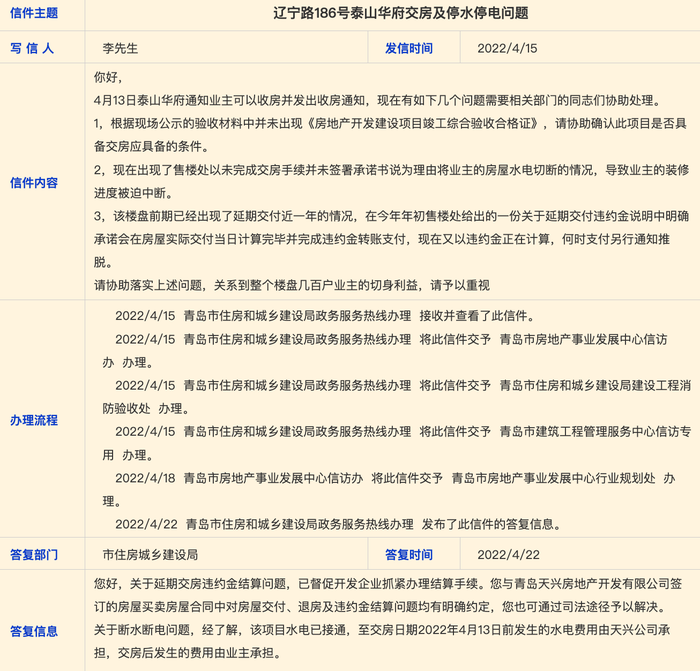Click the greeting line 你好
Image resolution: width=700 pixels, height=671 pixels.
pyautogui.click(x=108, y=77)
